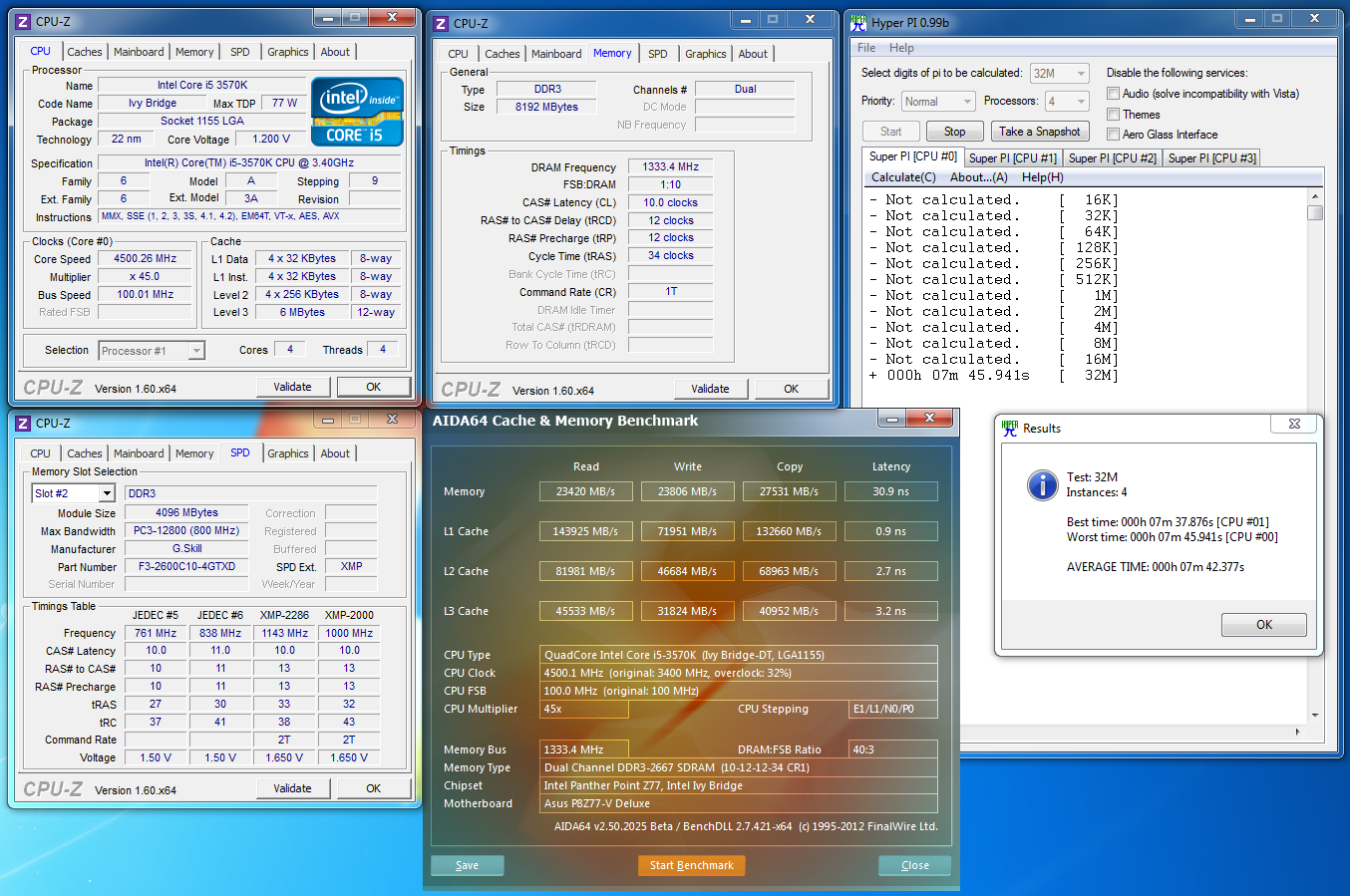This screenshot has width=1350, height=896.
Task: Click the Manufacturer G.Skill field
Action: [x=186, y=548]
